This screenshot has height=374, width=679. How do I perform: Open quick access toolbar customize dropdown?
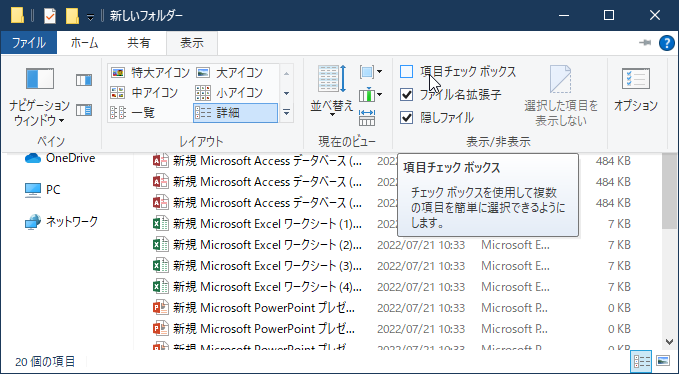90,17
